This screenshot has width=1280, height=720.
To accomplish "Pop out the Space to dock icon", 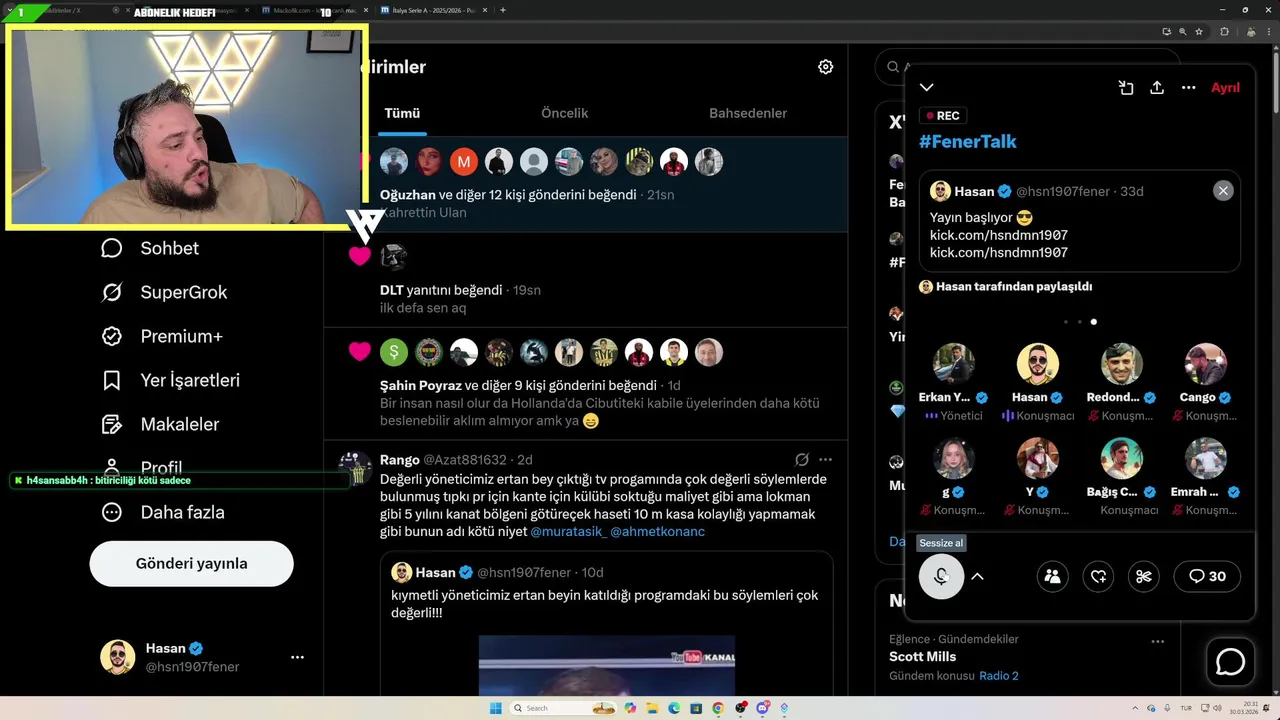I will [1126, 88].
